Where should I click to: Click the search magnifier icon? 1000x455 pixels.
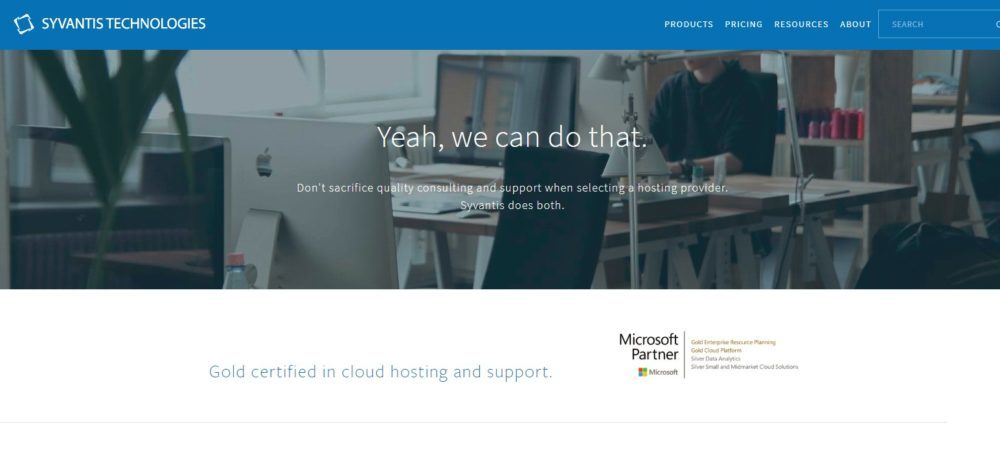[996, 24]
